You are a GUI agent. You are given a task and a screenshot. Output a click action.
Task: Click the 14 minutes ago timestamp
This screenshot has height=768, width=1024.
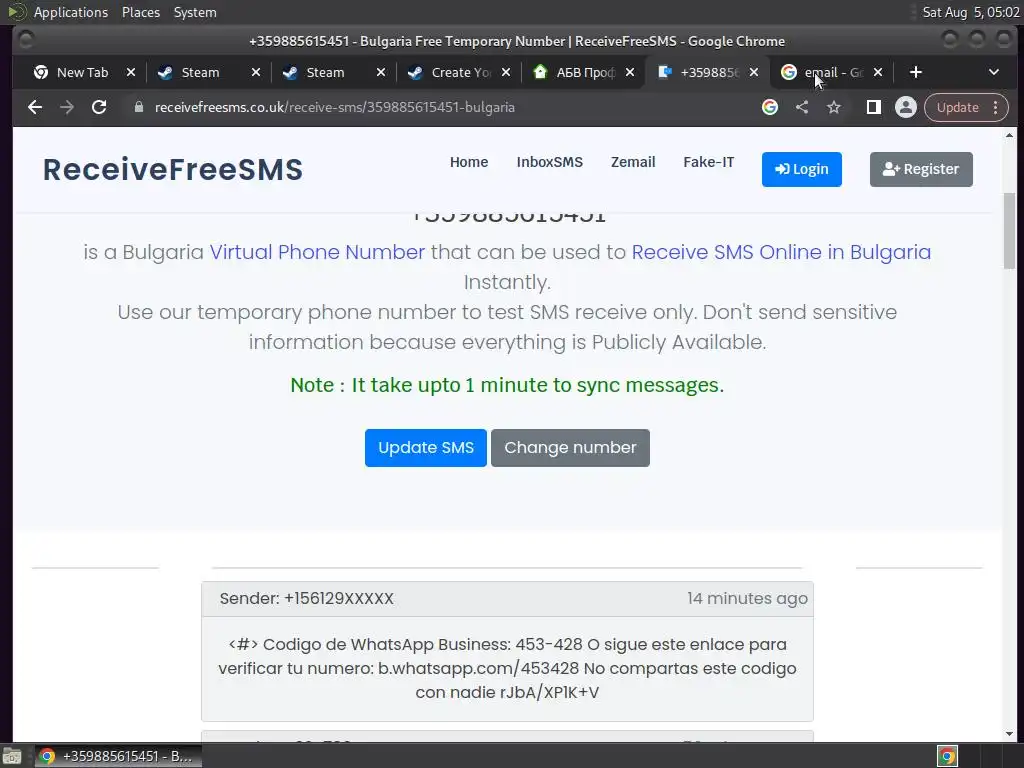pos(747,598)
